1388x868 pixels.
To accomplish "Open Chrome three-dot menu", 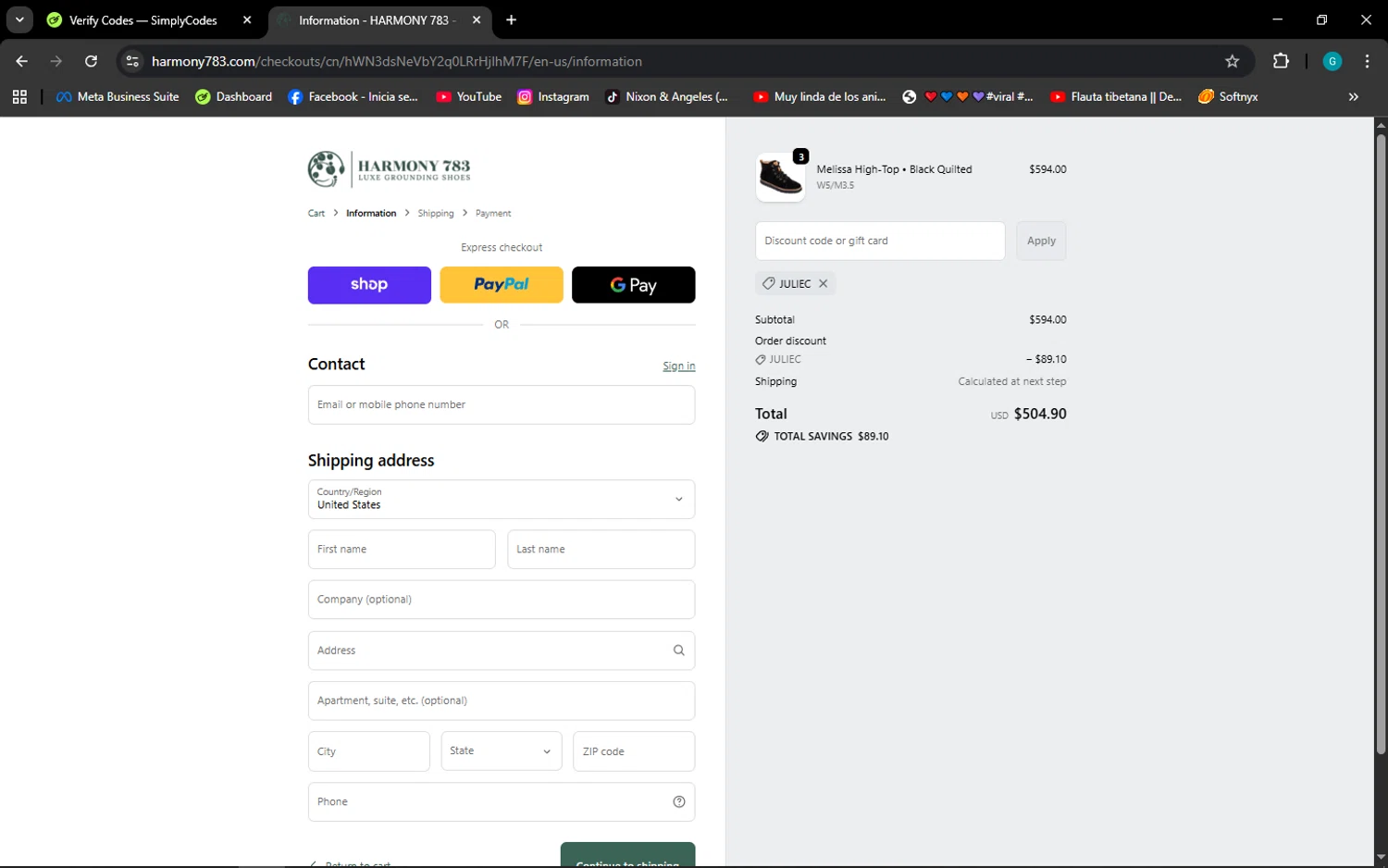I will click(x=1367, y=61).
